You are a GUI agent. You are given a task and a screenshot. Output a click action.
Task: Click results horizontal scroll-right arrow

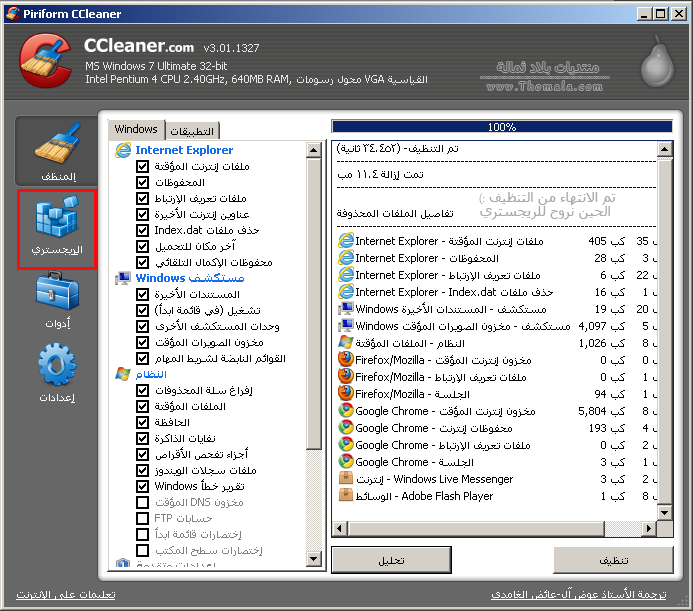coord(648,528)
